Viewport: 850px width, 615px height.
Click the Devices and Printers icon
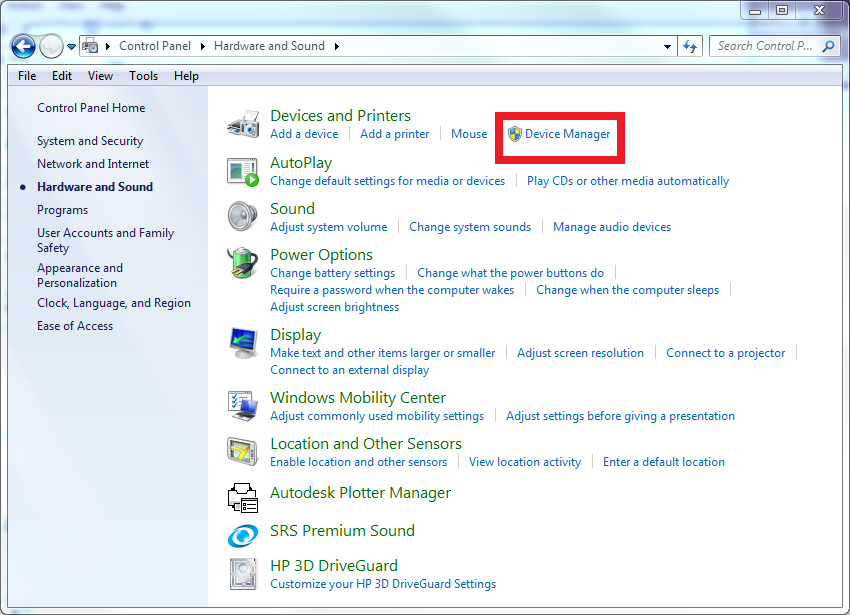point(243,124)
